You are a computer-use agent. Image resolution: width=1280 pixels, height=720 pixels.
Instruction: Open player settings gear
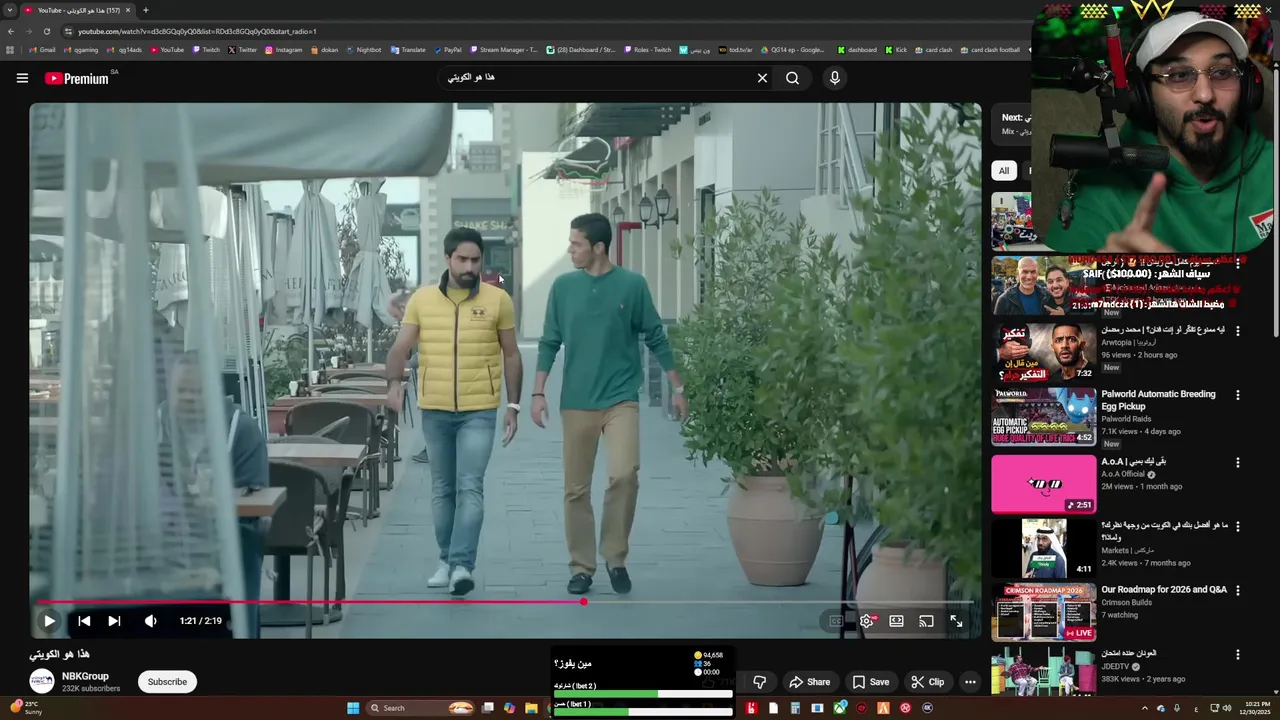tap(866, 621)
